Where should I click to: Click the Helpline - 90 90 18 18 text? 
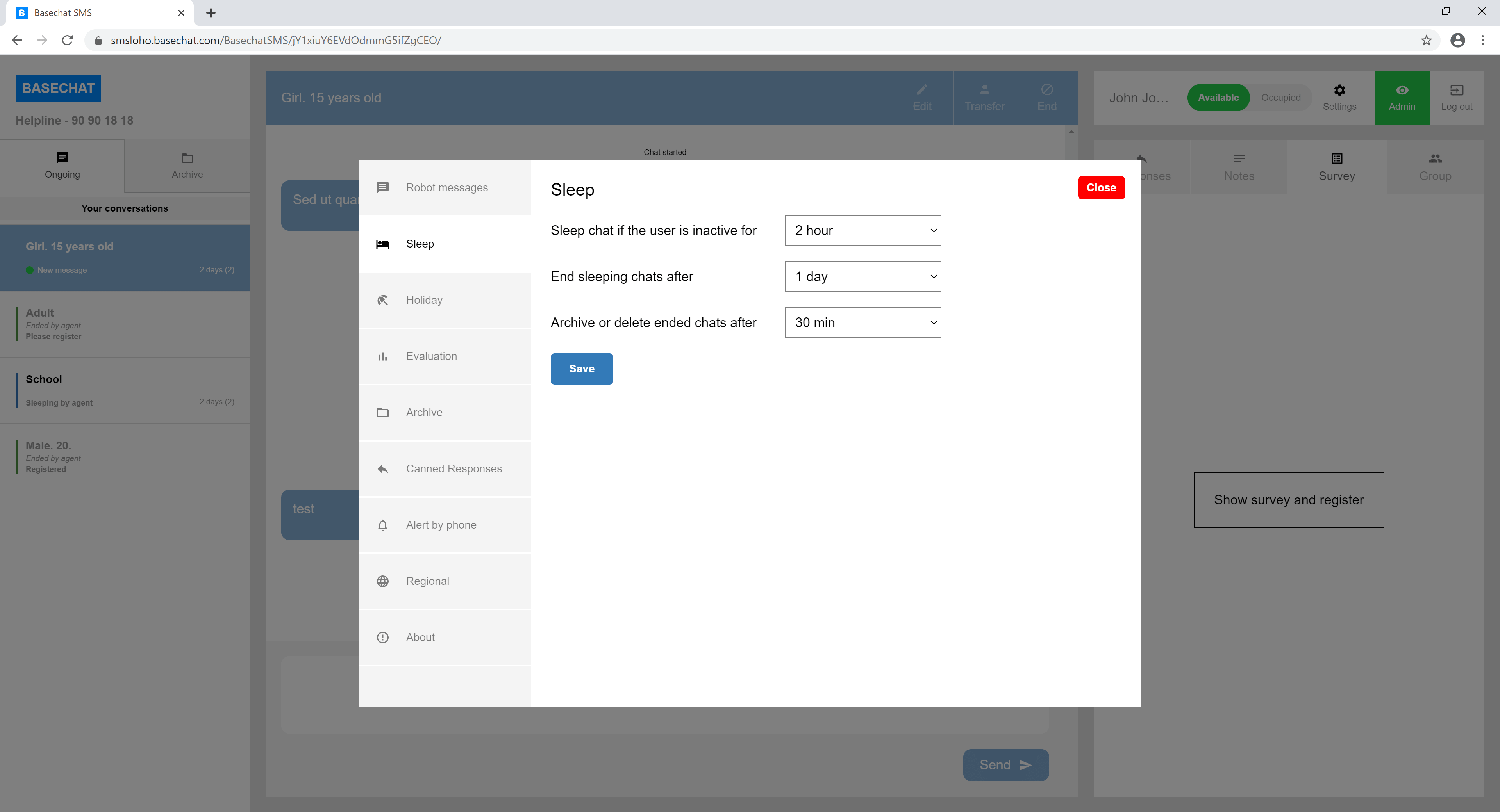75,121
